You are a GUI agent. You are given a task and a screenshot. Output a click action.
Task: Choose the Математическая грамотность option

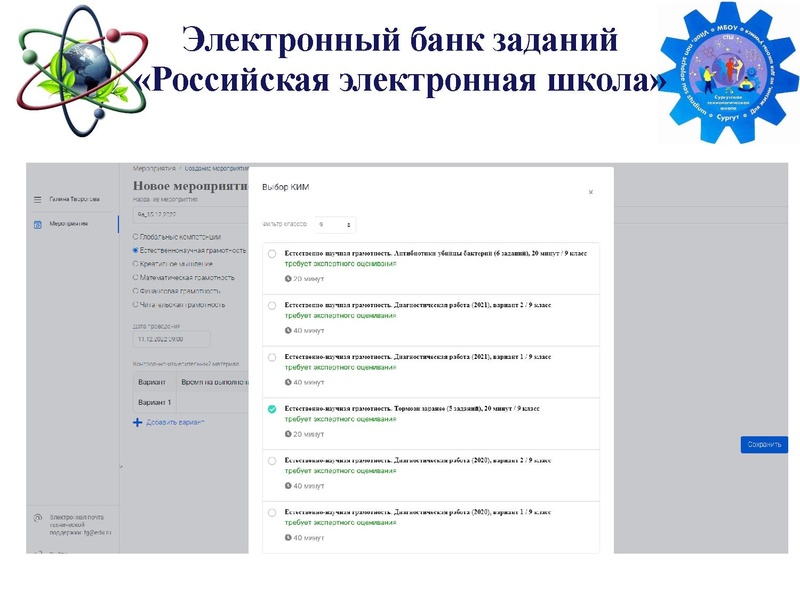click(x=136, y=276)
